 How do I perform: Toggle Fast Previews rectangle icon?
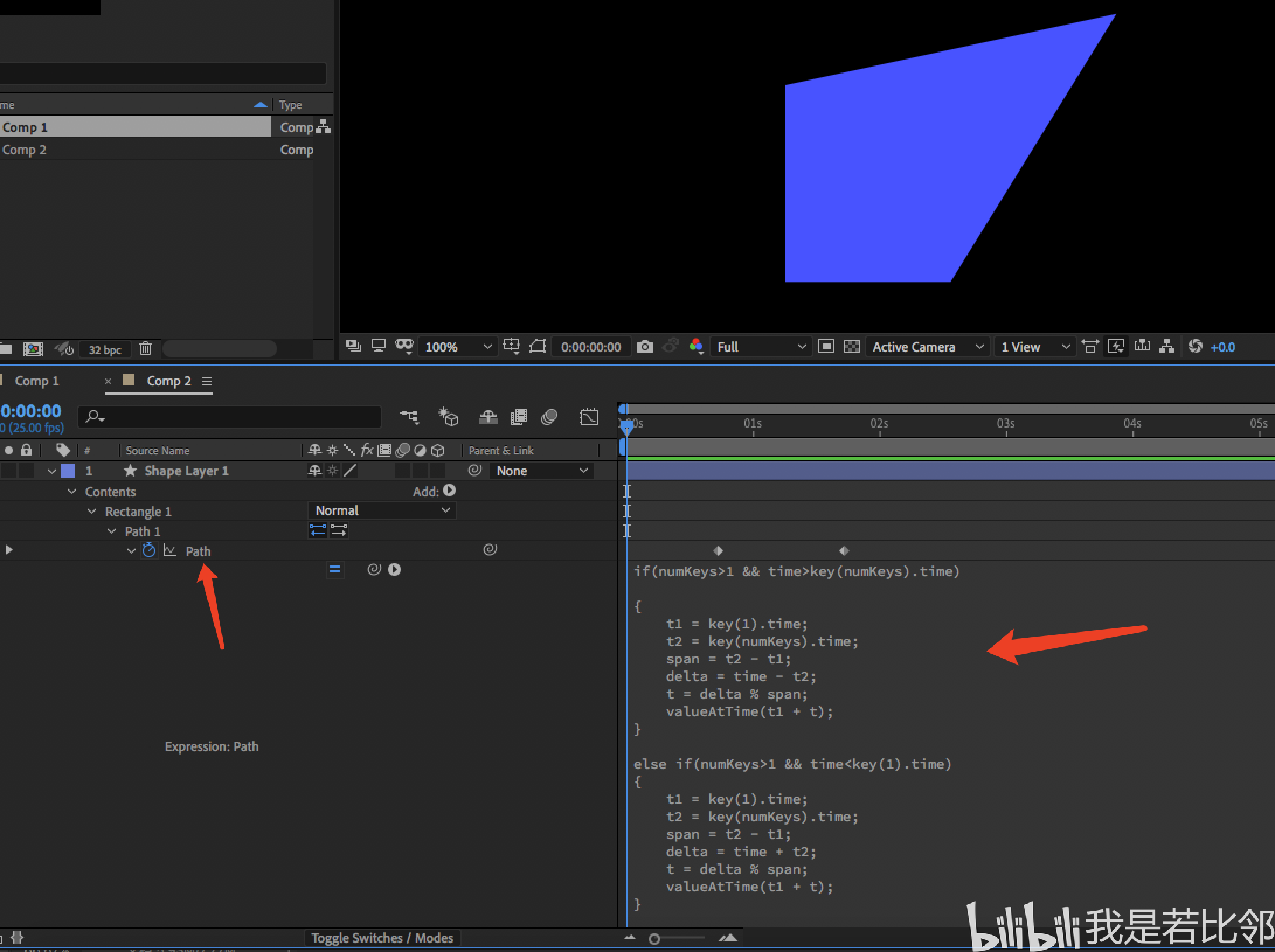click(x=826, y=346)
